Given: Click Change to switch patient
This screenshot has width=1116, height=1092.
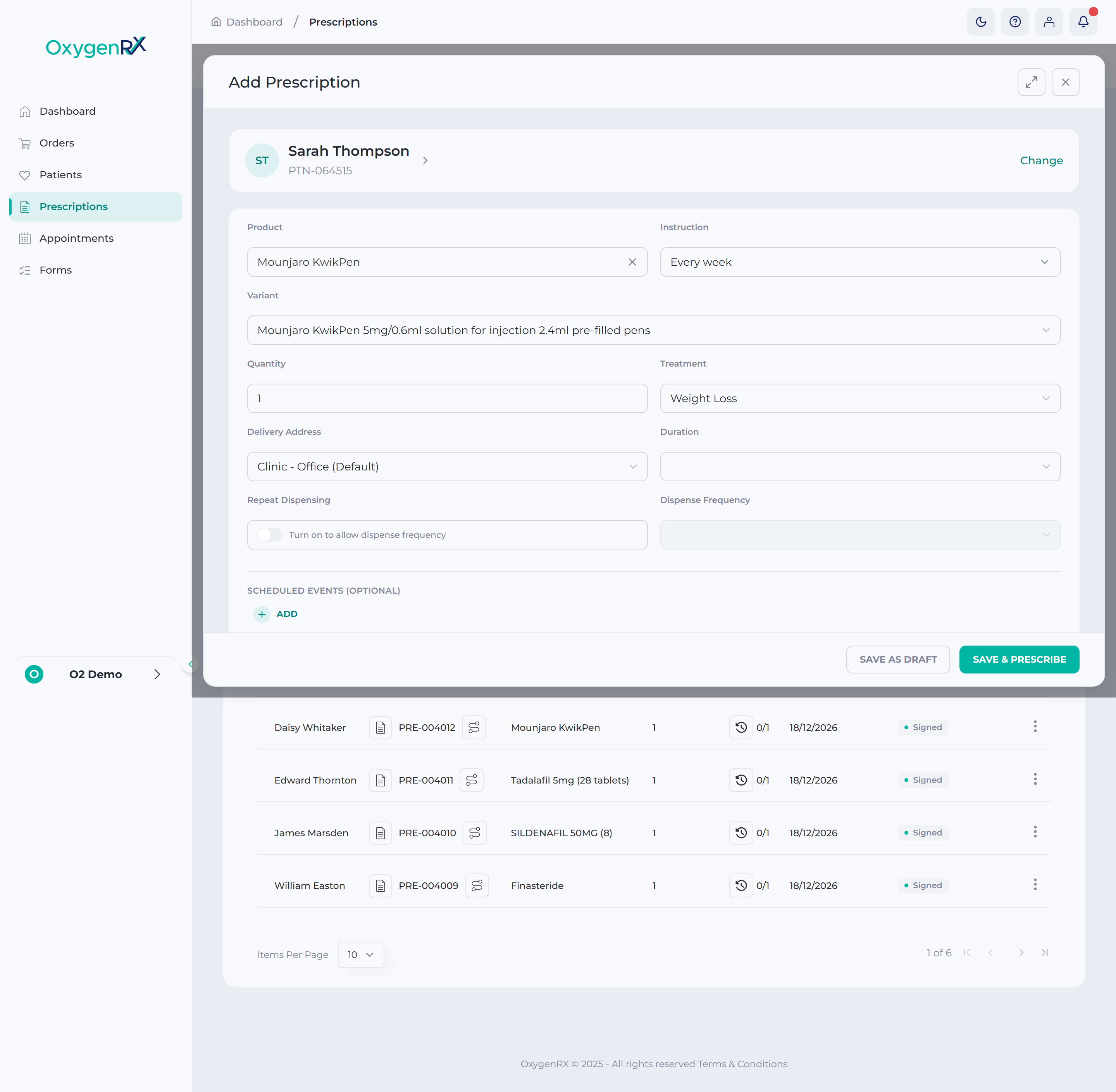Looking at the screenshot, I should [x=1041, y=160].
